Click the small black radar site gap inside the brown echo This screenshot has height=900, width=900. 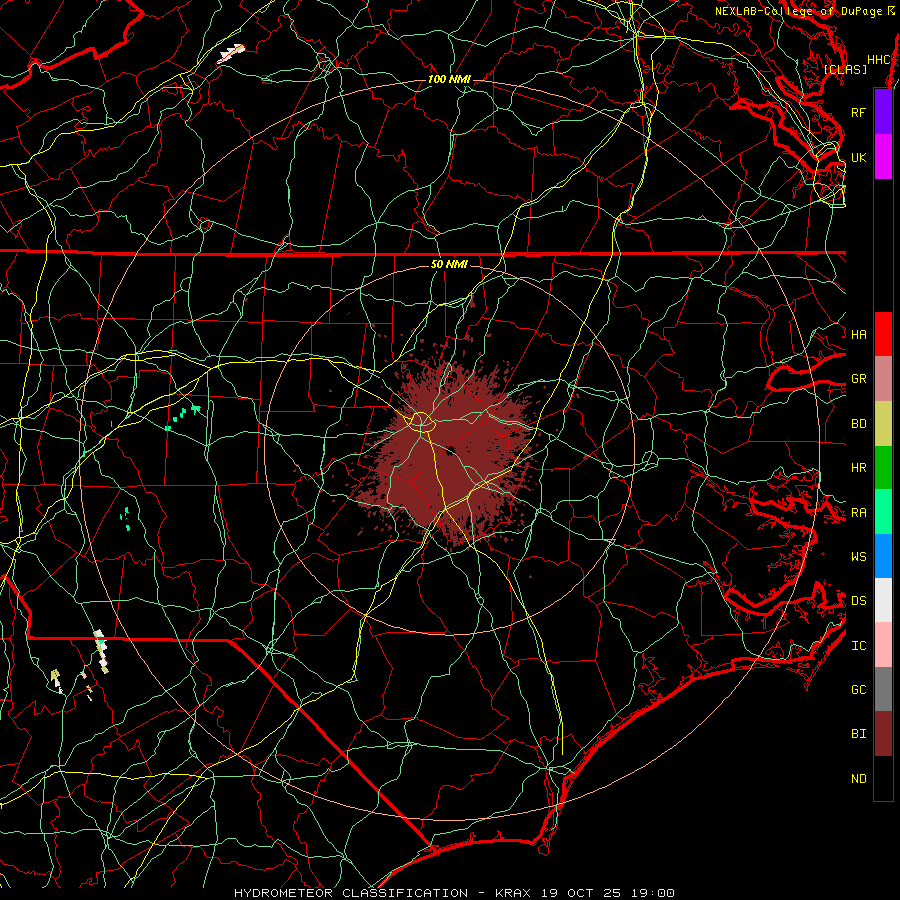click(451, 450)
